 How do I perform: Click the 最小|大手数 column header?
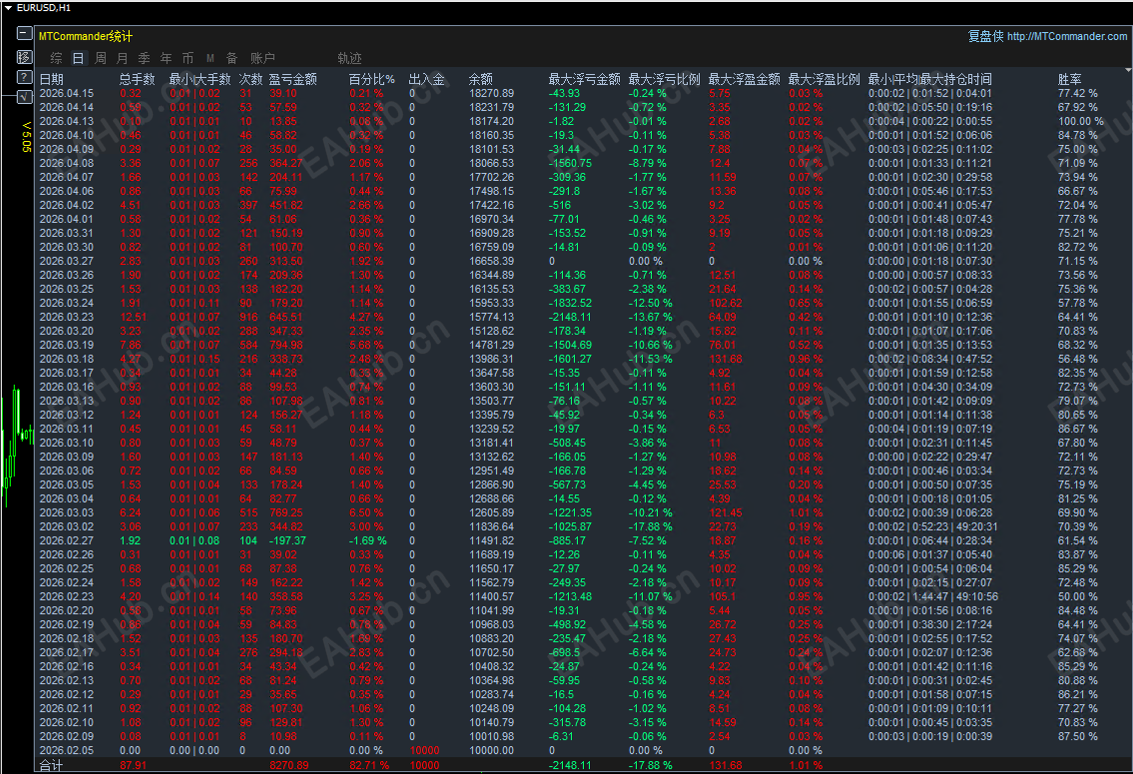click(x=200, y=79)
